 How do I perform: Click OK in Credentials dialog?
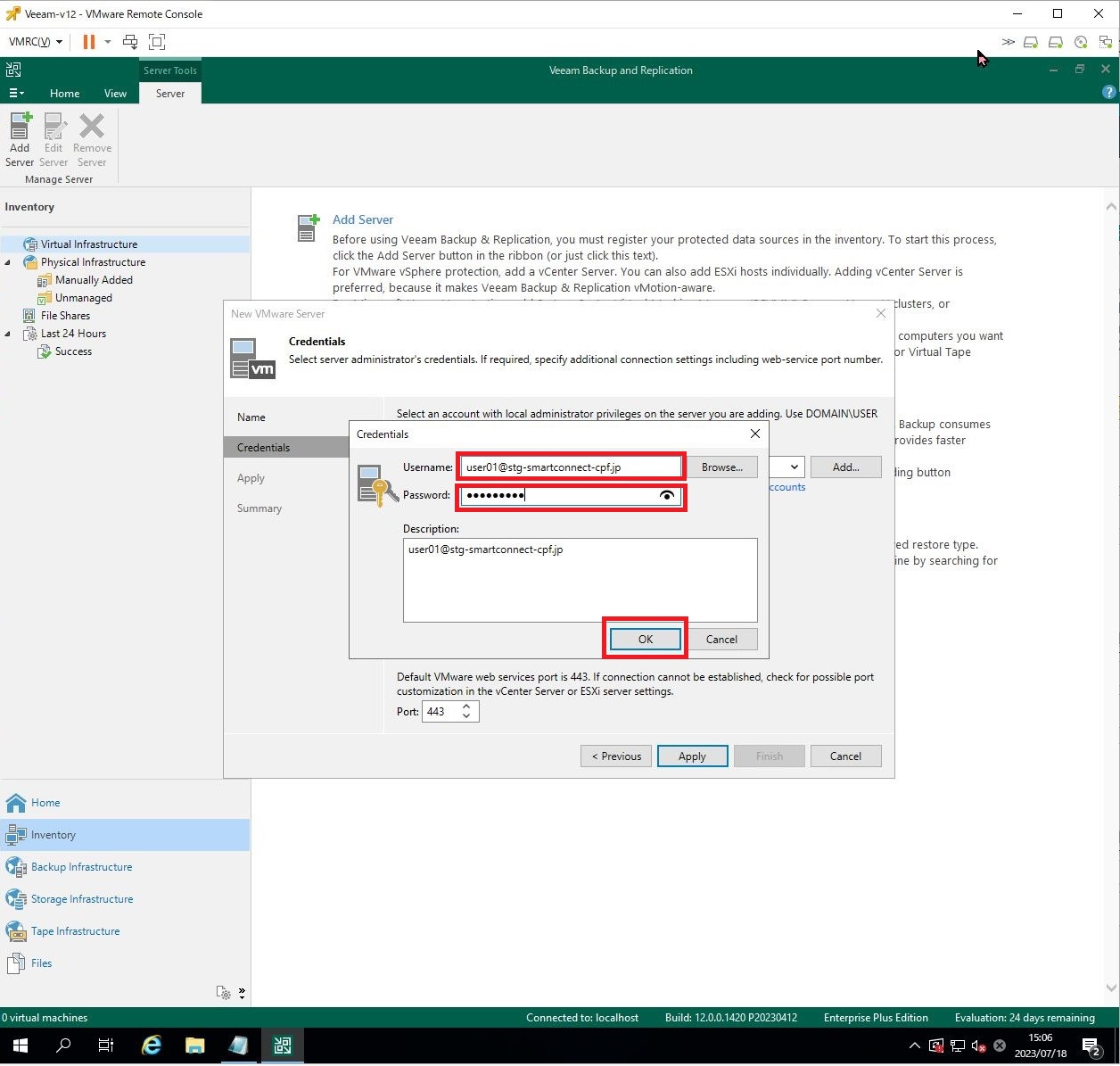646,640
